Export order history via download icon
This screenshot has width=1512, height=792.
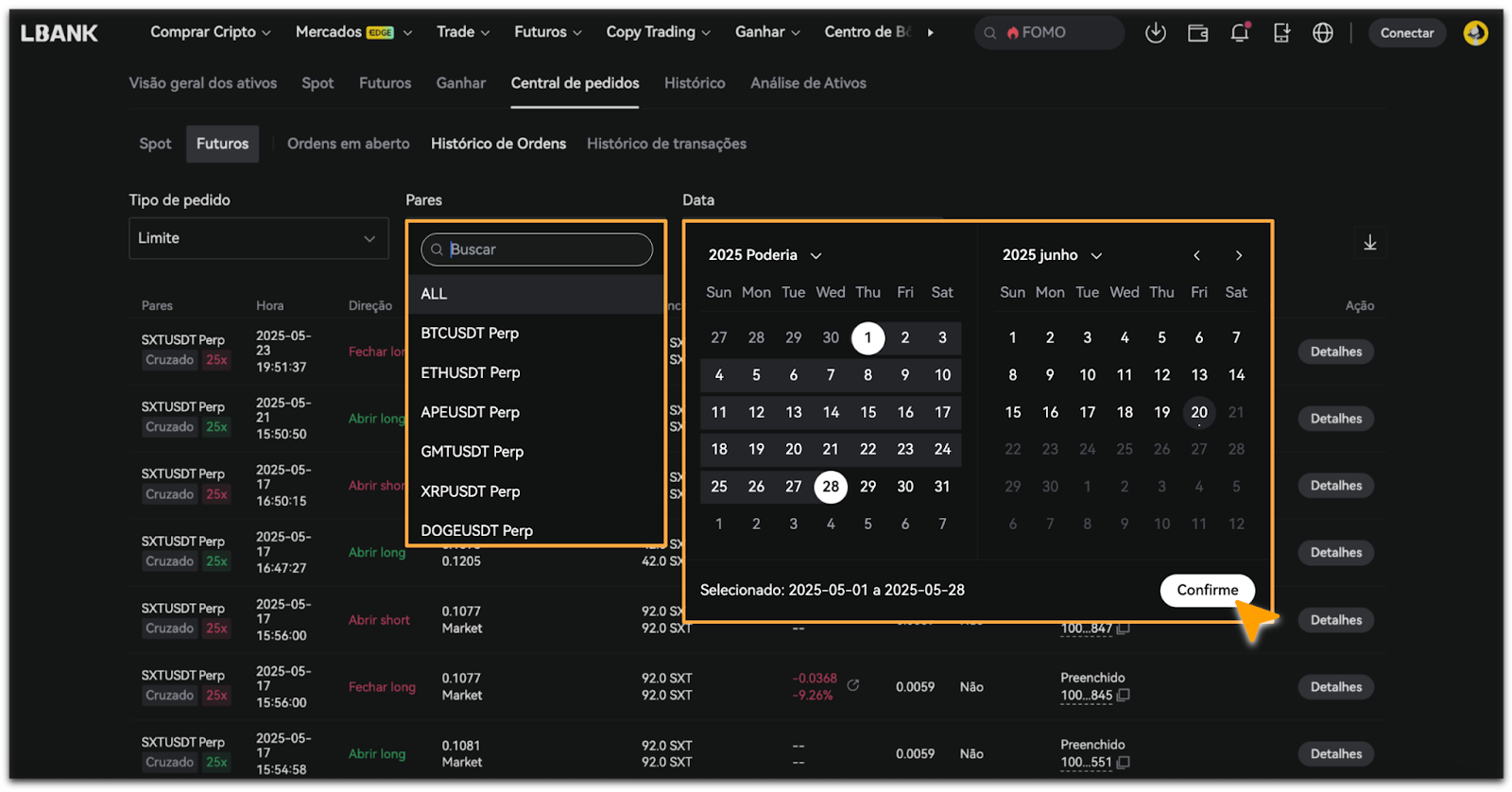pos(1369,243)
